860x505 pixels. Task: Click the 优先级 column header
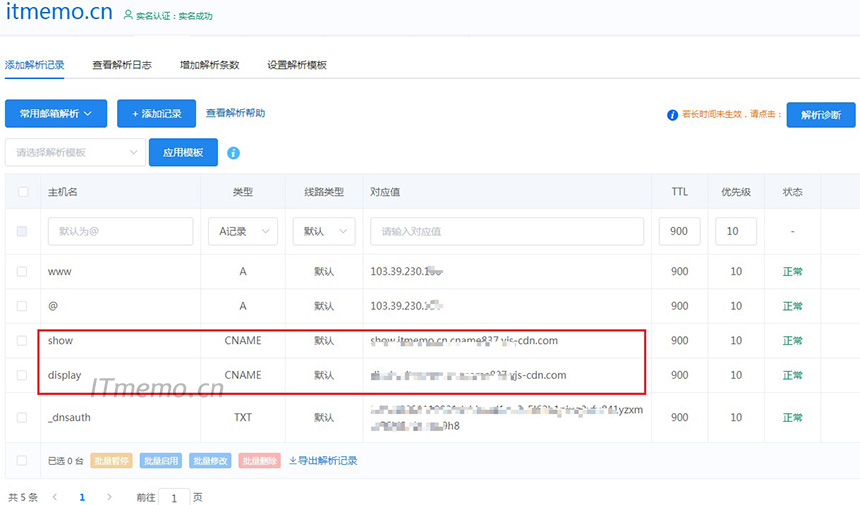tap(736, 192)
